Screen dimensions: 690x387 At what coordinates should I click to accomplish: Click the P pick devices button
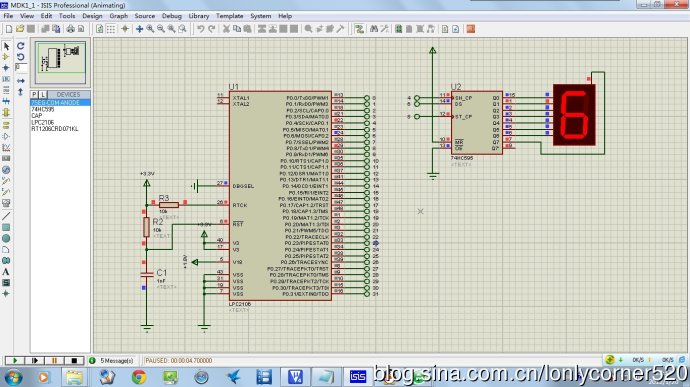34,94
